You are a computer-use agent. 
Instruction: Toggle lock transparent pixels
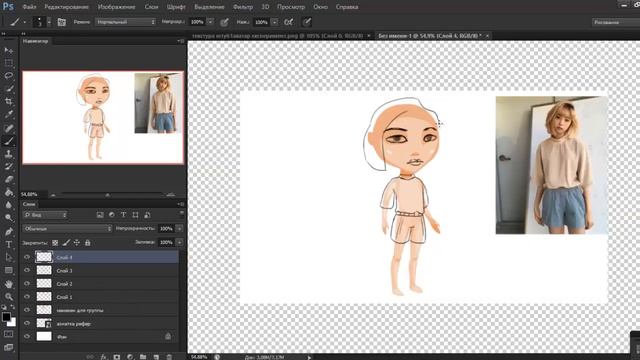[x=55, y=242]
